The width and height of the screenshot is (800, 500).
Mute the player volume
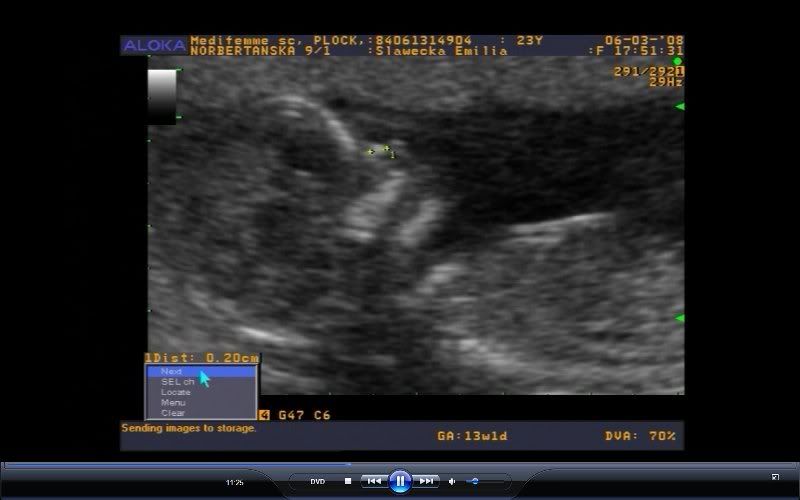point(452,481)
